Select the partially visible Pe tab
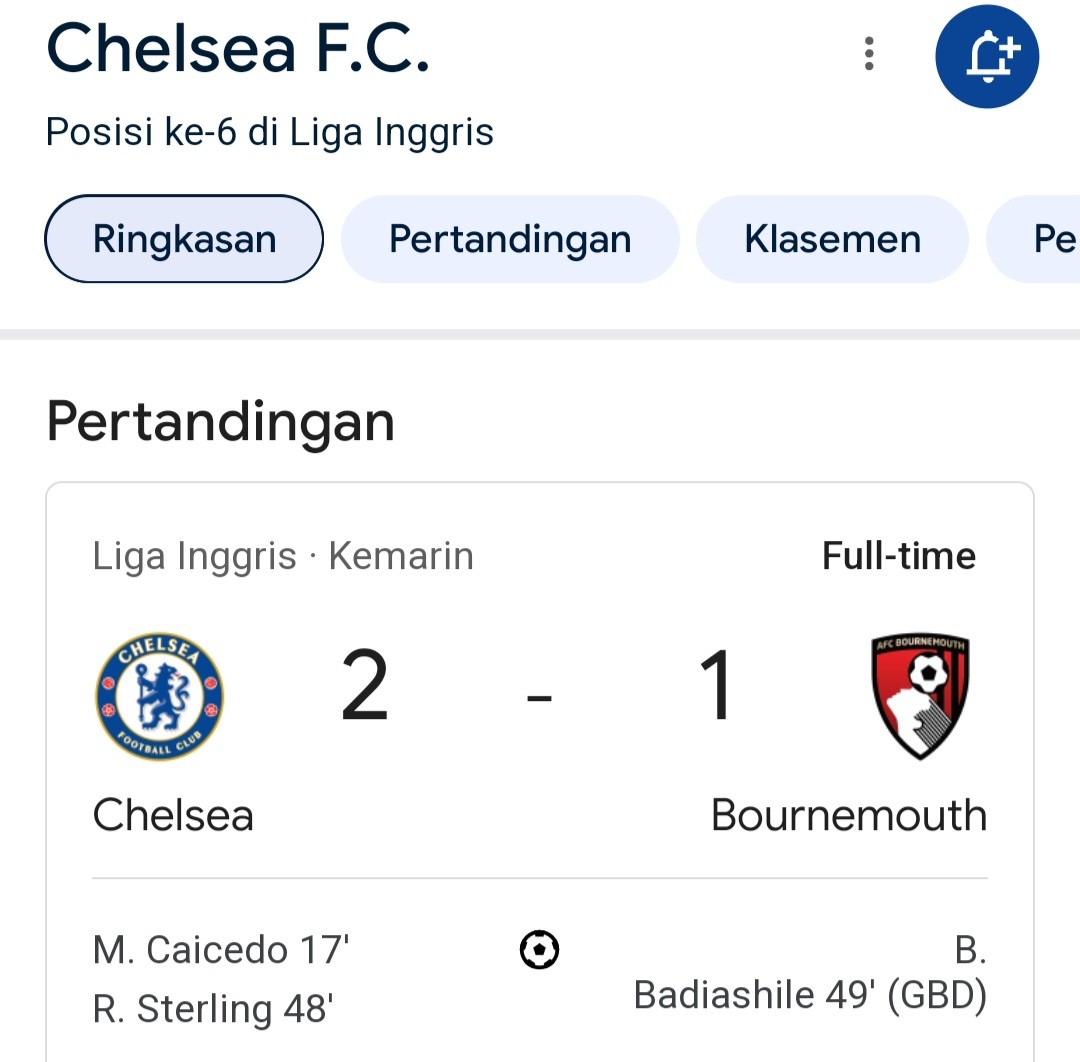 [x=1034, y=239]
